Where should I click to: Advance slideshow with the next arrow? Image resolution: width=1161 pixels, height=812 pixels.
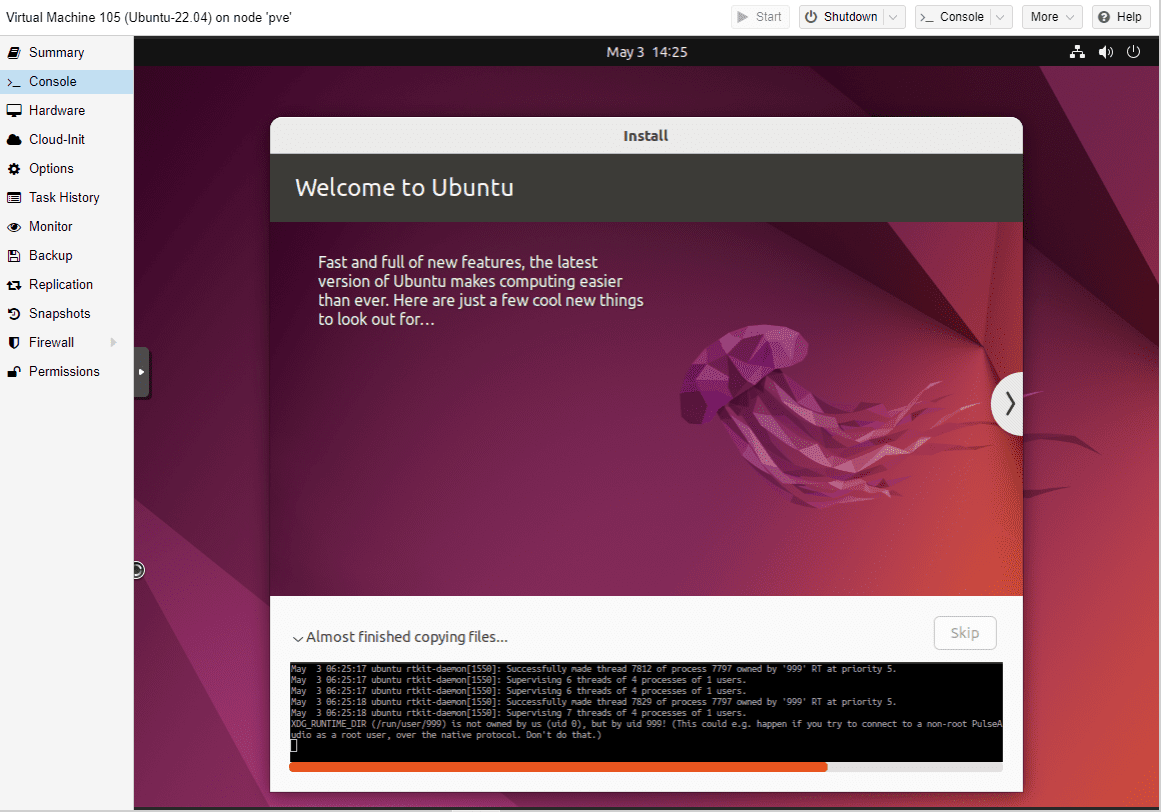click(1008, 403)
